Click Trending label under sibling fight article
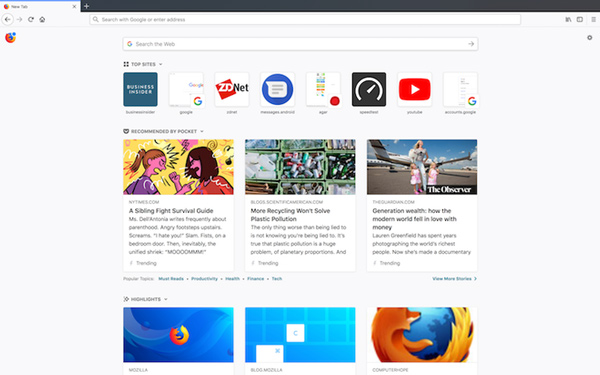 [146, 263]
